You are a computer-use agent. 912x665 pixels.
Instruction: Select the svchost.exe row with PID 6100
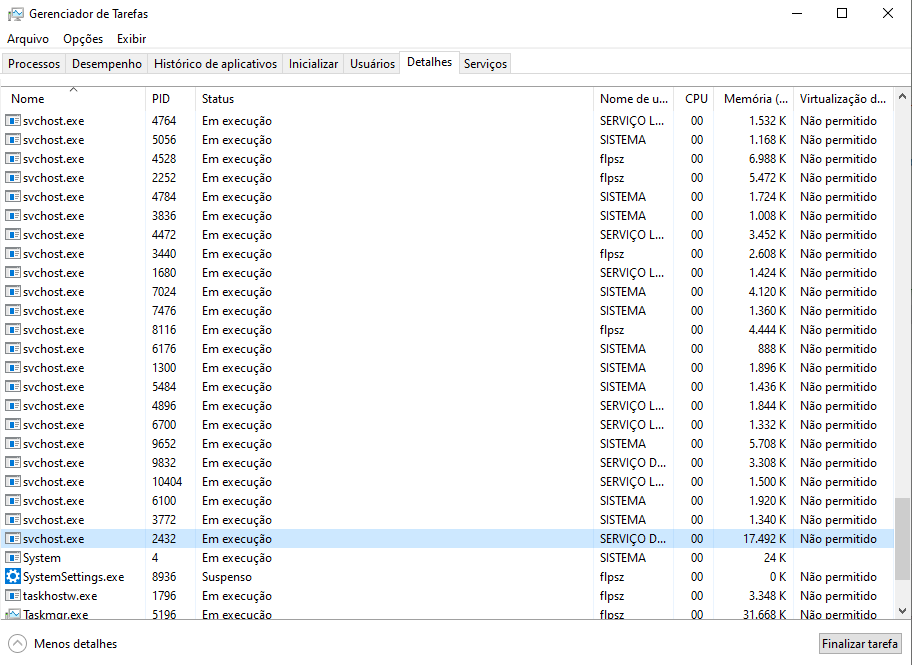448,501
